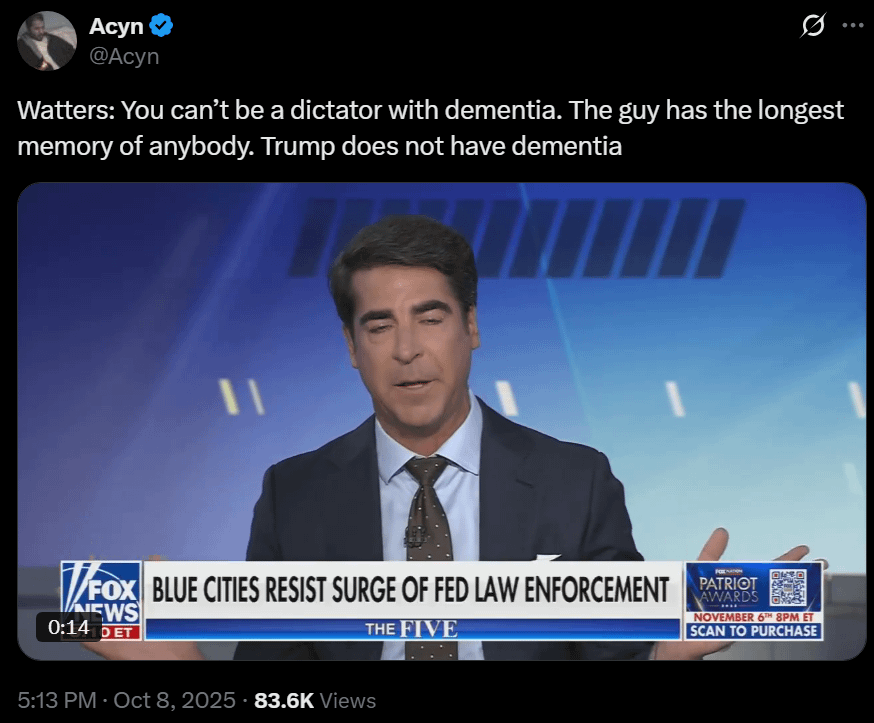Click the Patriot Awards QR code
The image size is (874, 723).
[788, 588]
